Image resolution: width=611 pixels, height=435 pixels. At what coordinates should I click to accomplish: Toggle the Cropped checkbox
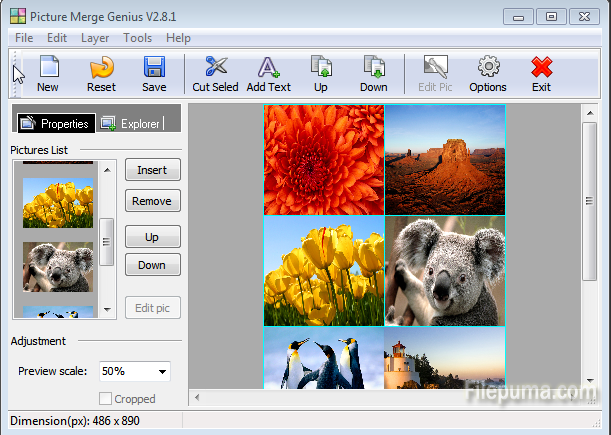[106, 399]
